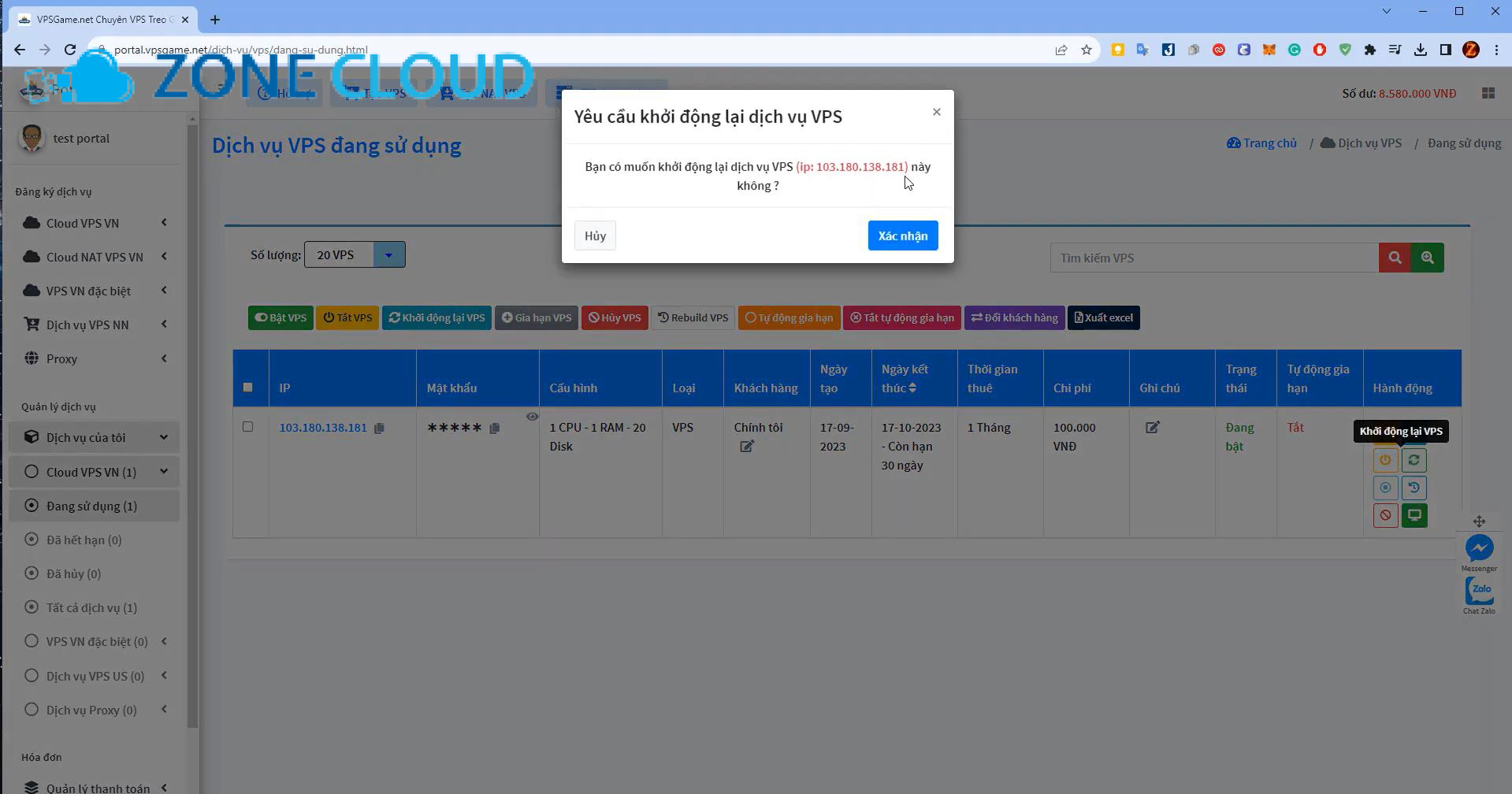This screenshot has height=794, width=1512.
Task: Select 'Đã hết hạn (0)' in the sidebar
Action: point(84,540)
